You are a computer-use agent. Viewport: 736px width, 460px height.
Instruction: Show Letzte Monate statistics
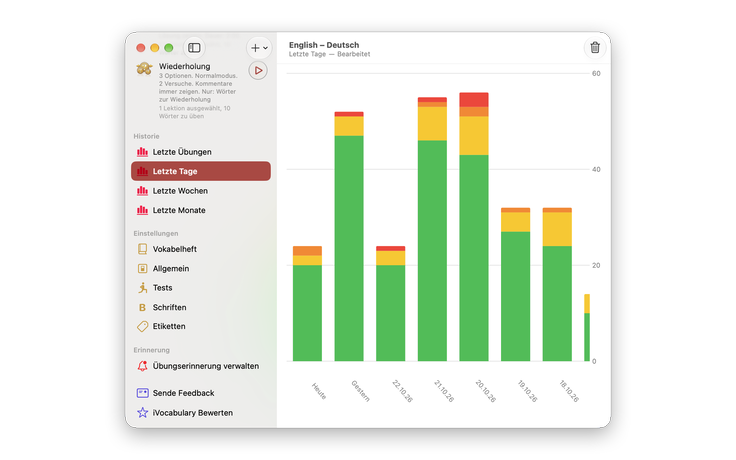(201, 210)
